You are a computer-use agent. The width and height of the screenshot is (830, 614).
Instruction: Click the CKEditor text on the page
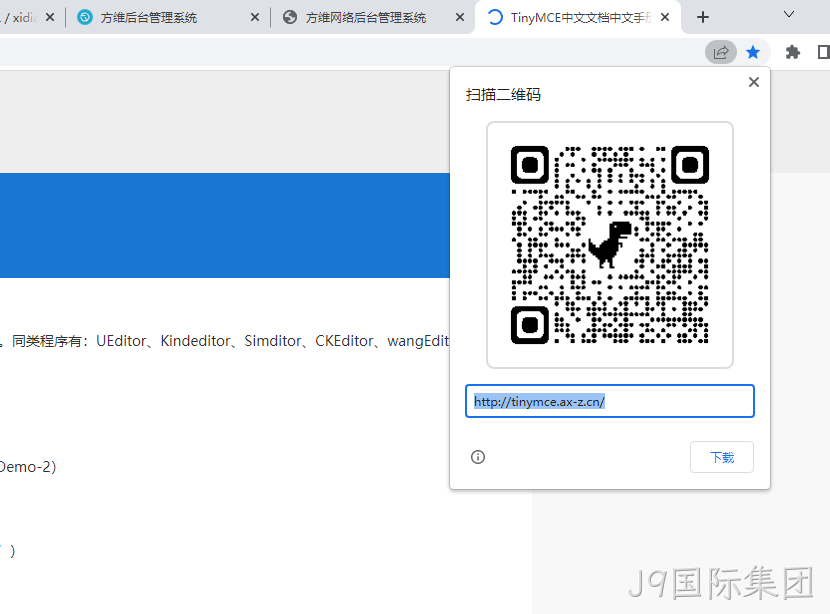[344, 341]
